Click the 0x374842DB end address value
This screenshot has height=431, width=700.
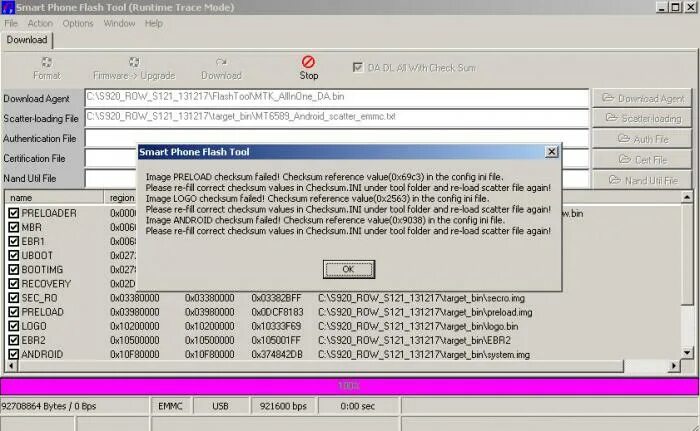pyautogui.click(x=277, y=355)
